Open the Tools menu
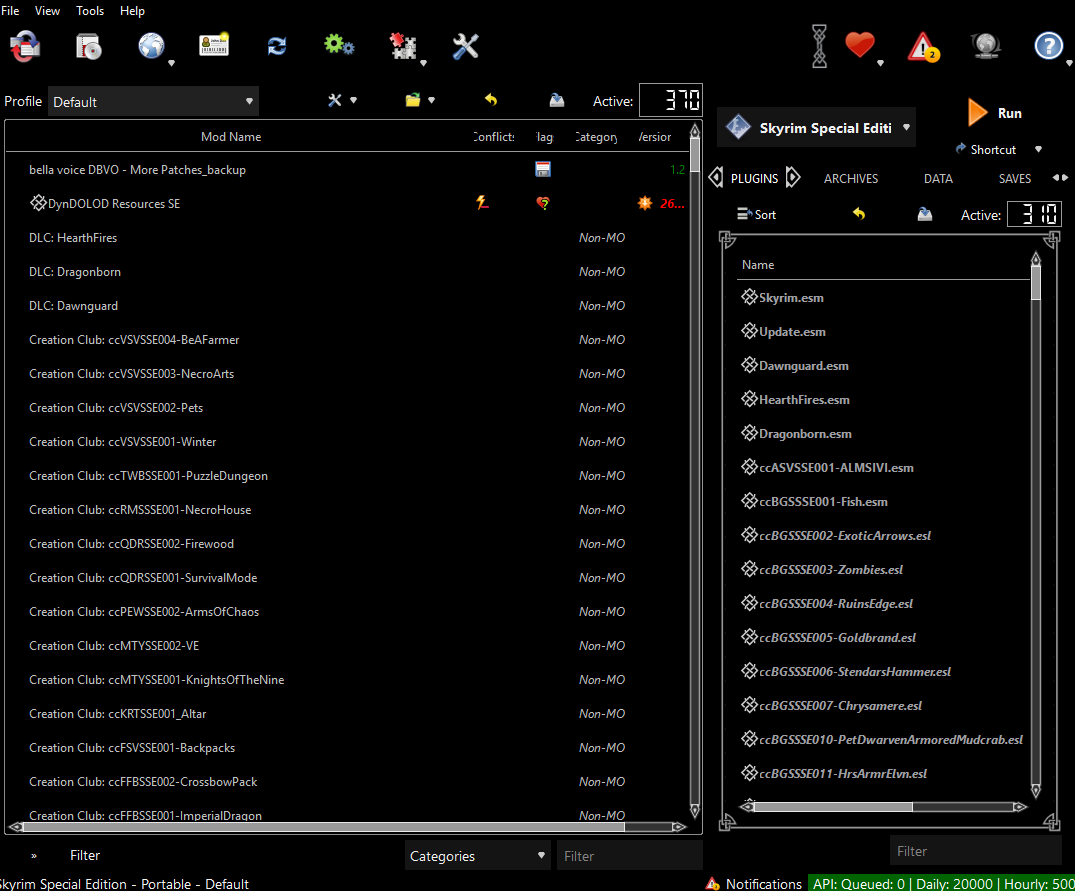The width and height of the screenshot is (1075, 891). tap(90, 11)
